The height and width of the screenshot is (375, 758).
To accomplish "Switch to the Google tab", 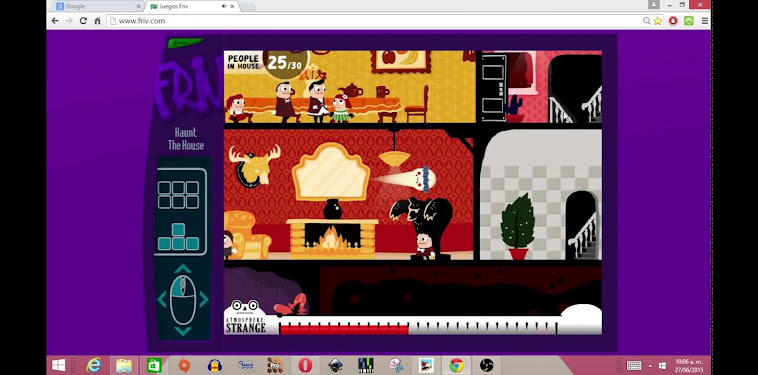I will pos(96,6).
